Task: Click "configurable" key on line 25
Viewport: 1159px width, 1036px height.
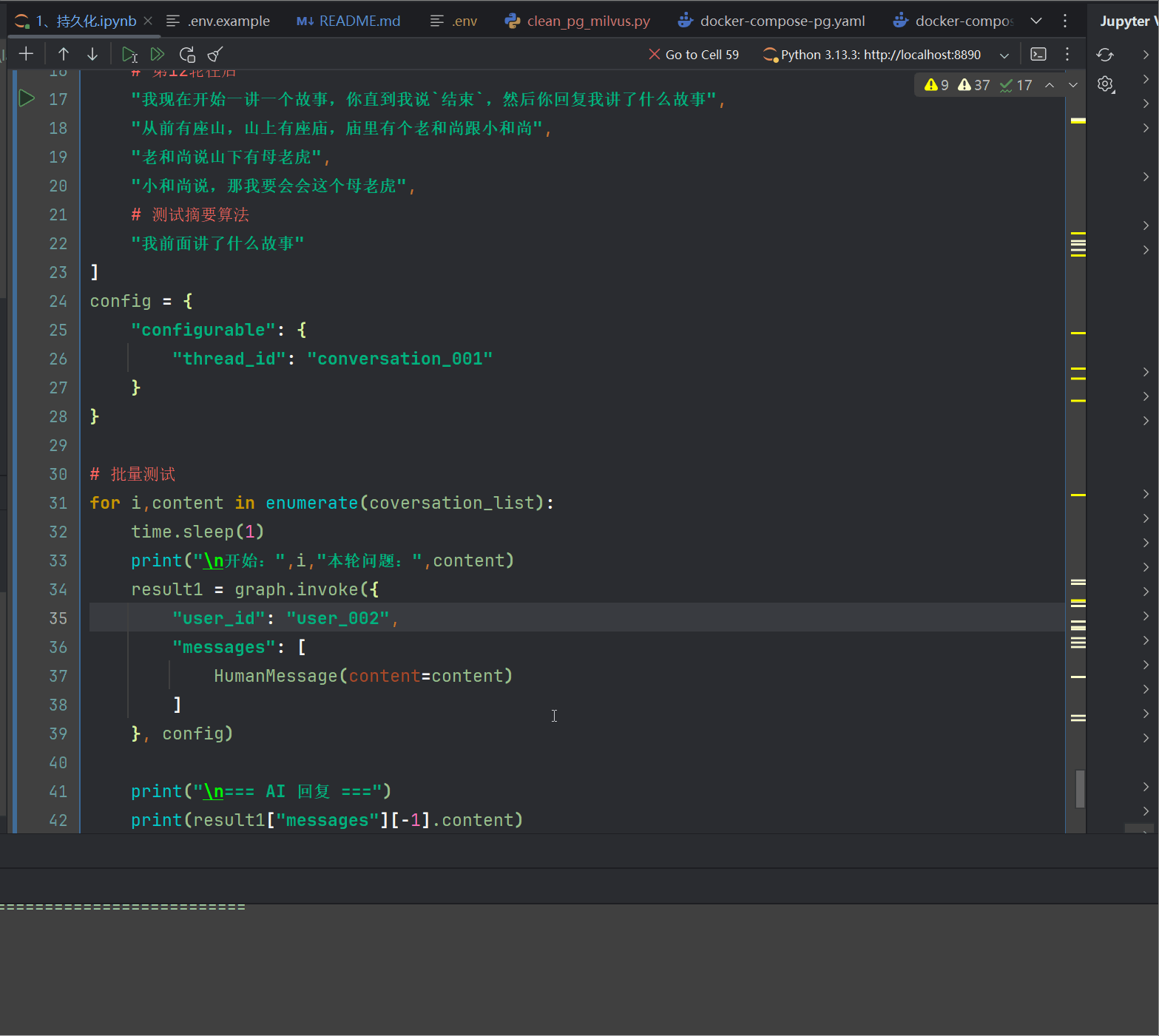Action: click(203, 330)
